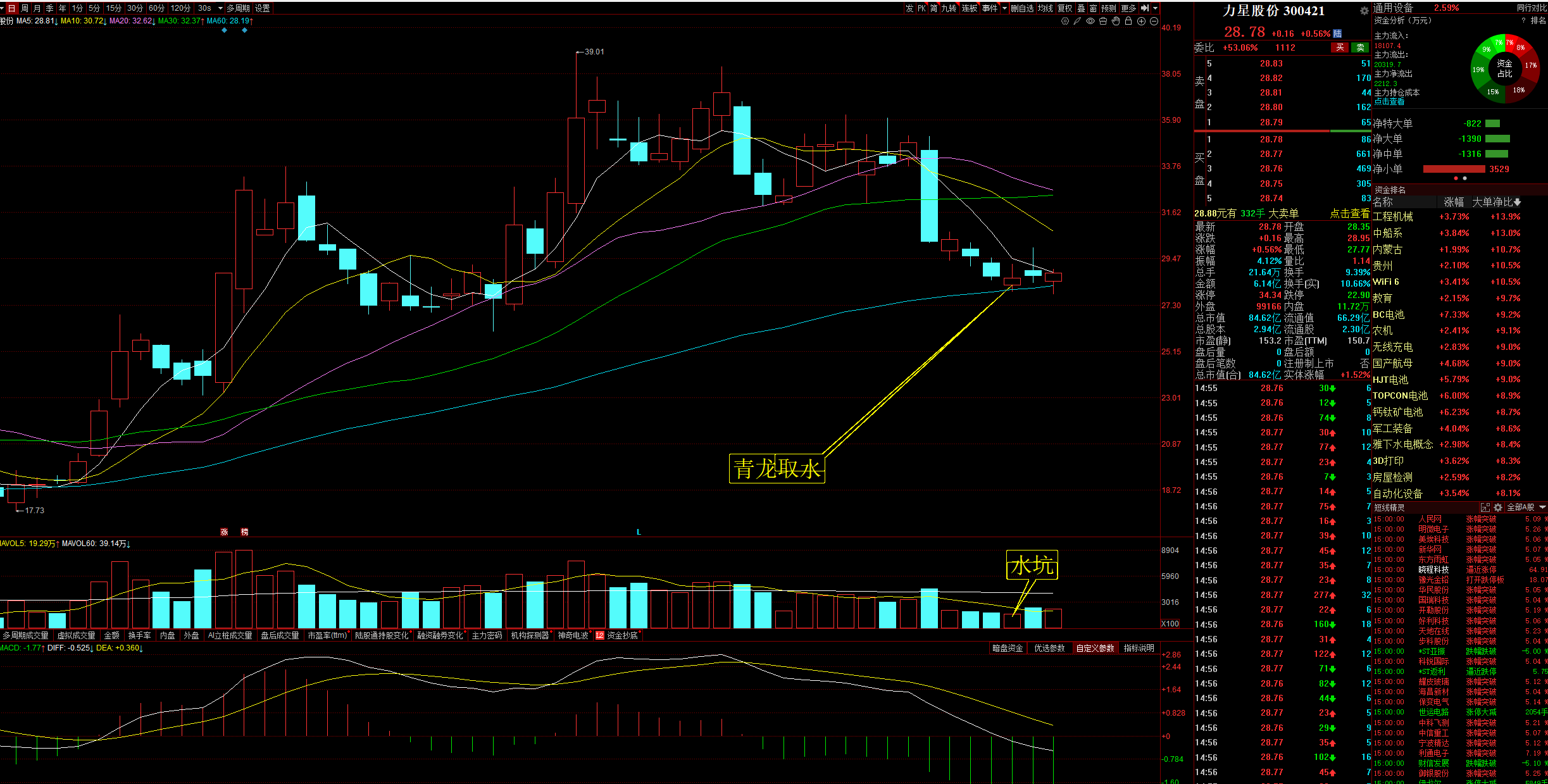
Task: Select the pencil drawing tool icon
Action: 1078,21
